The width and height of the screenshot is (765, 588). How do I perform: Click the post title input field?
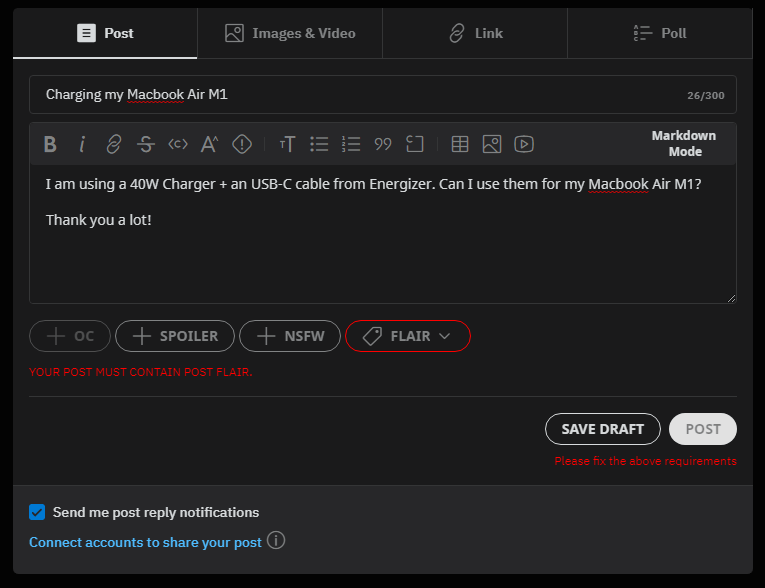[382, 95]
